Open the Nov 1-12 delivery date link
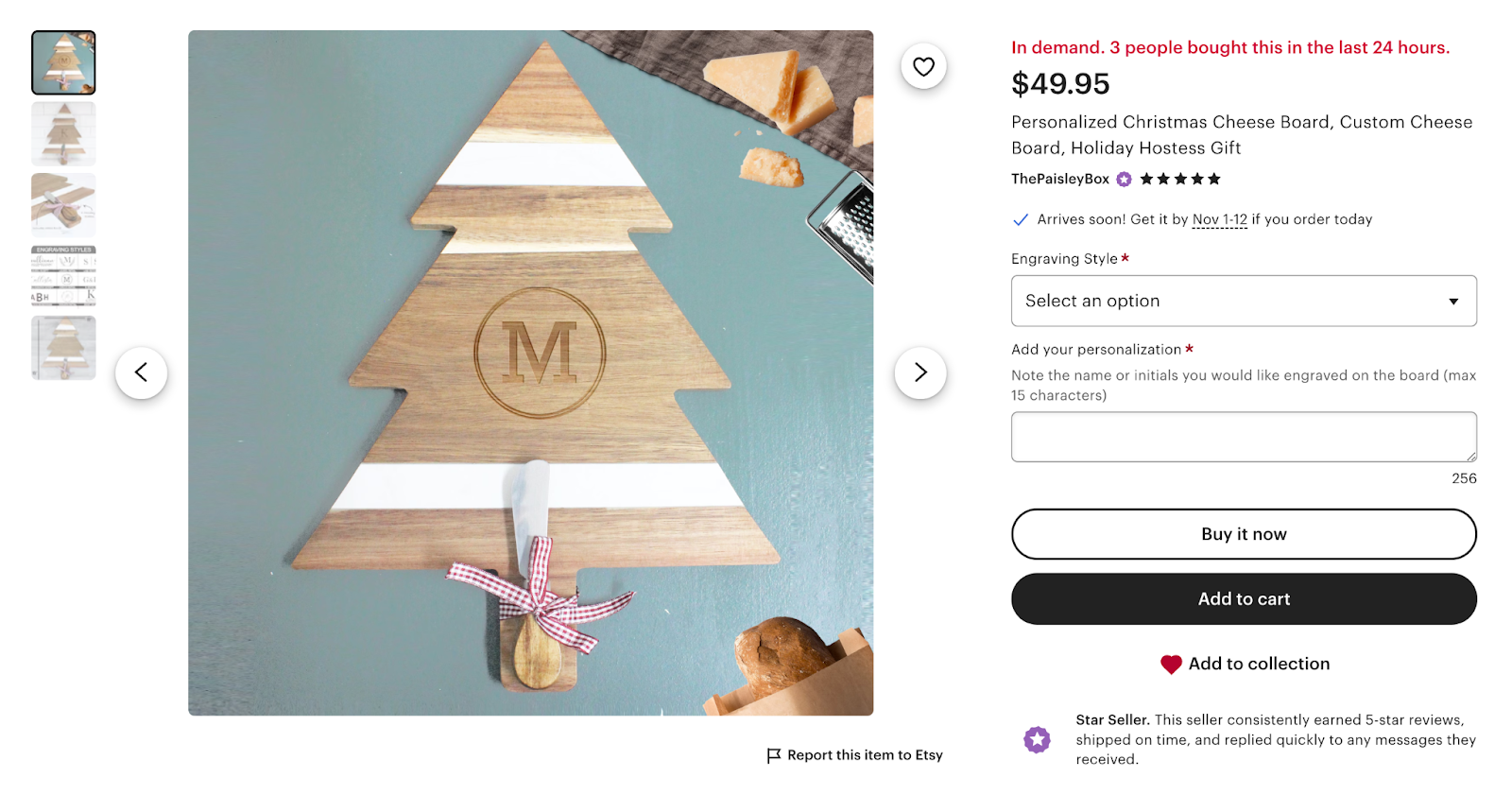1512x795 pixels. click(x=1219, y=218)
